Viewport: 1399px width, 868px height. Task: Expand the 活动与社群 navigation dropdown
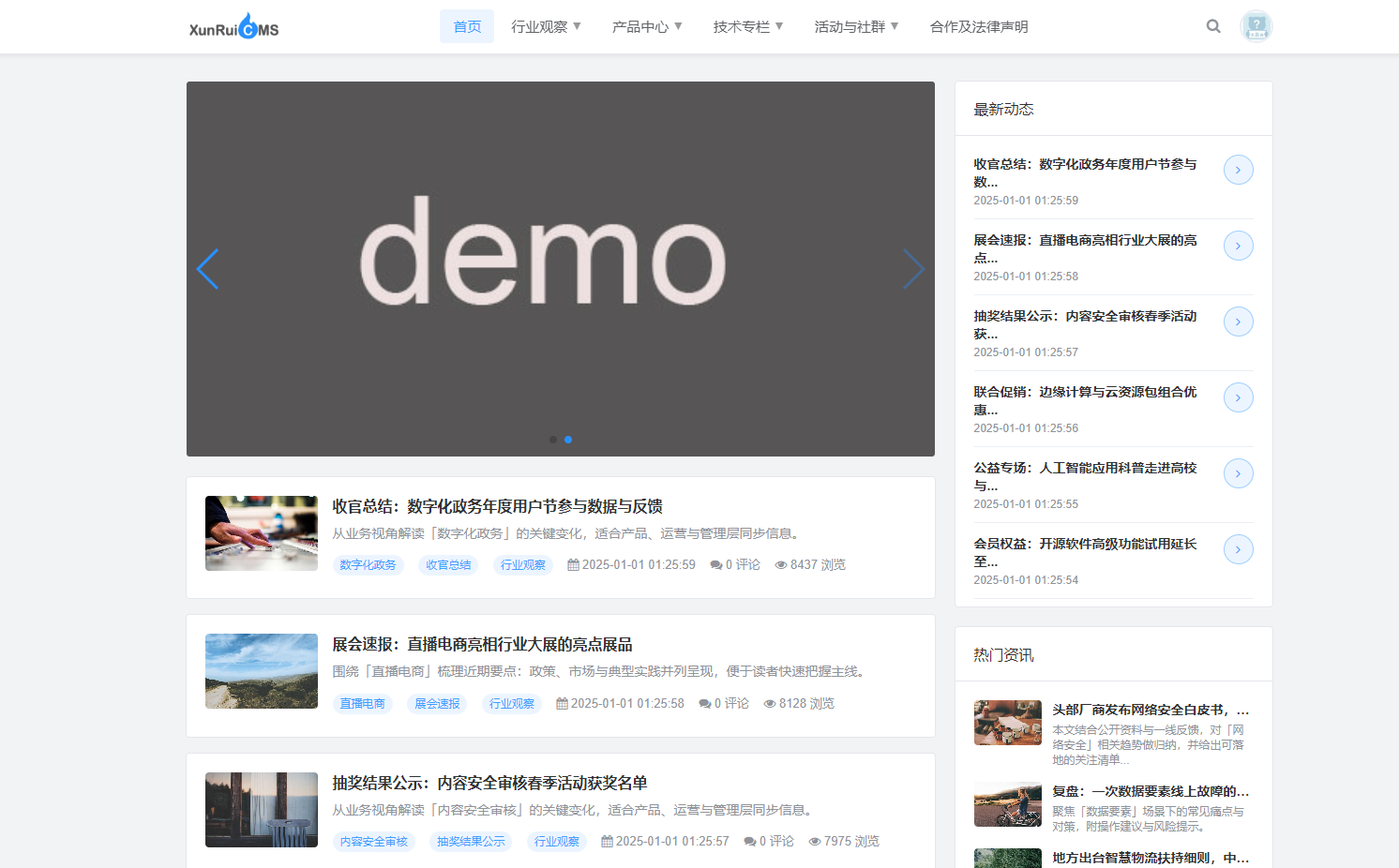pyautogui.click(x=856, y=26)
